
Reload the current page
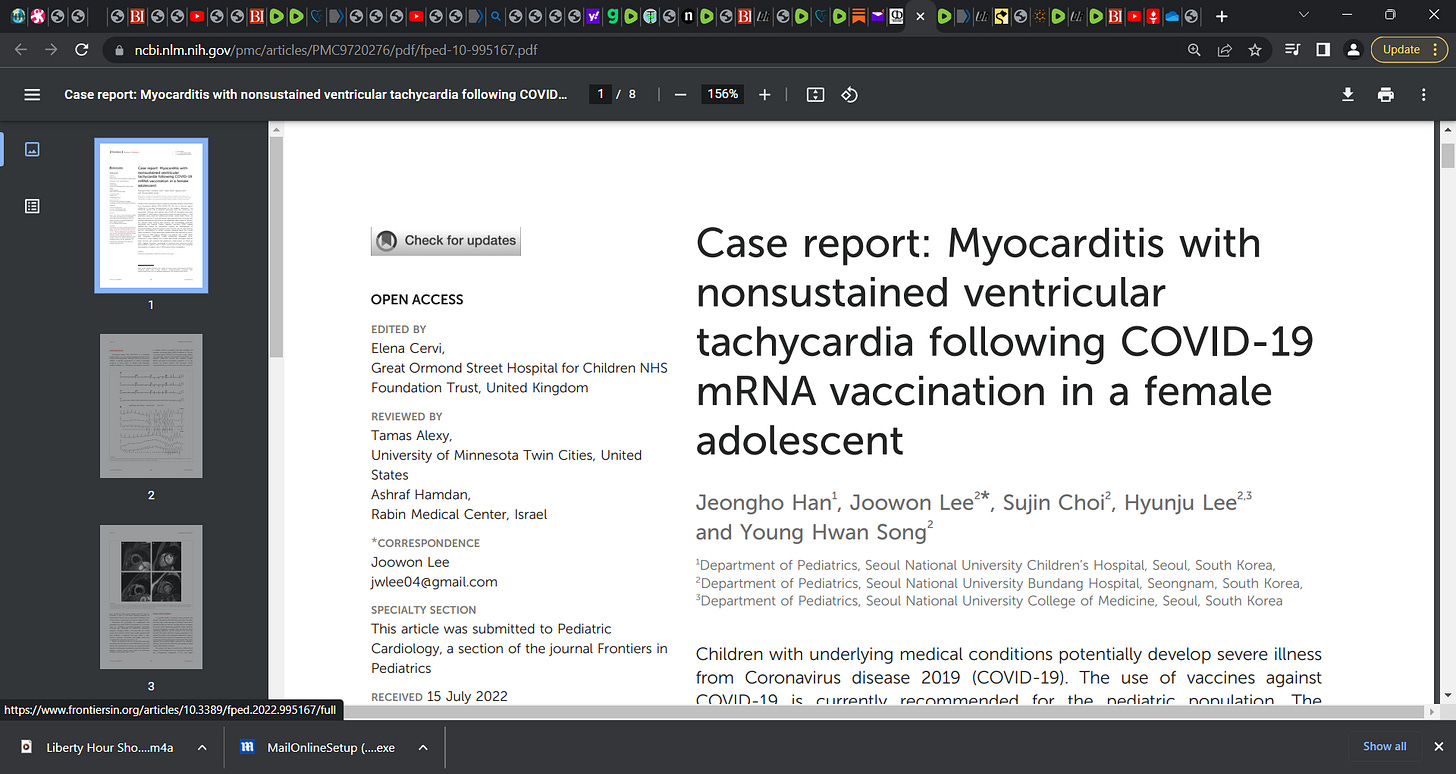[83, 49]
